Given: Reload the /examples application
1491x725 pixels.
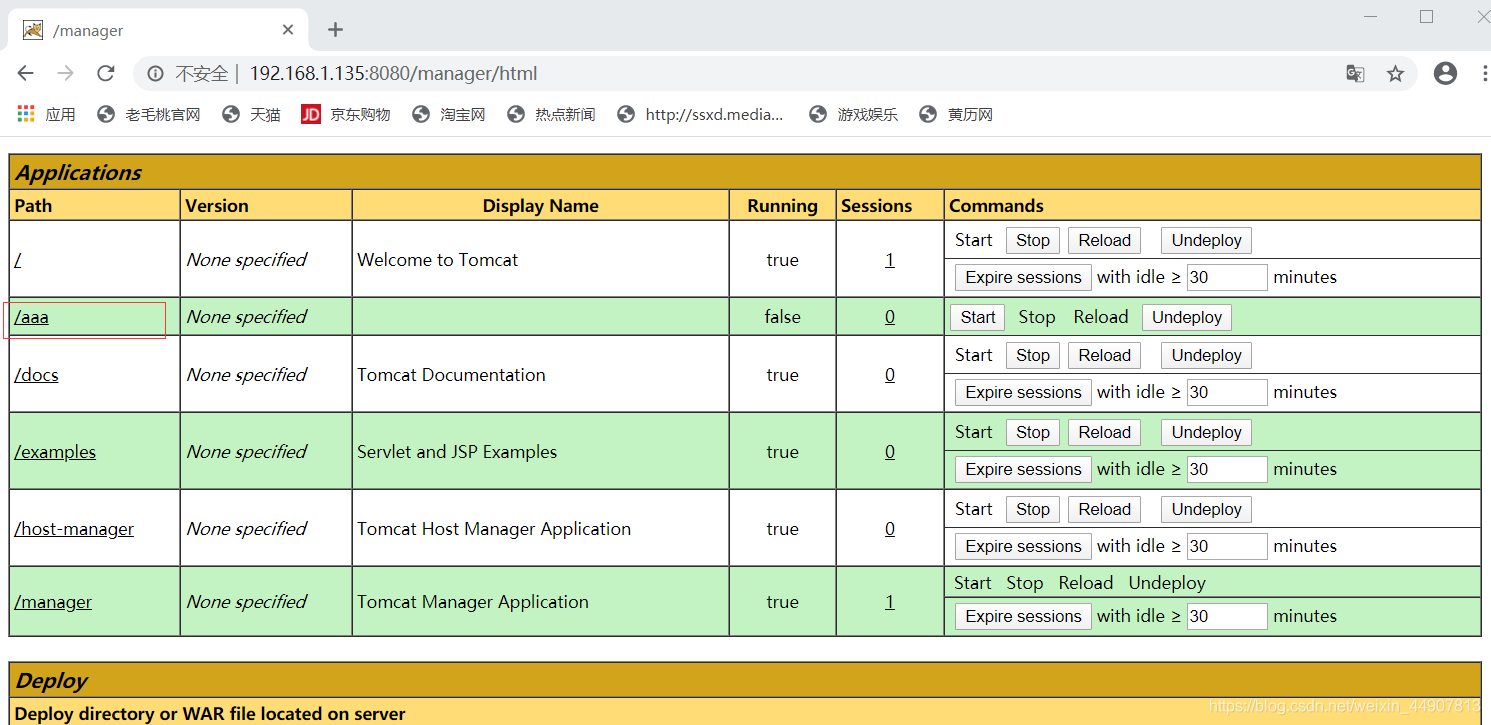Looking at the screenshot, I should [1104, 432].
